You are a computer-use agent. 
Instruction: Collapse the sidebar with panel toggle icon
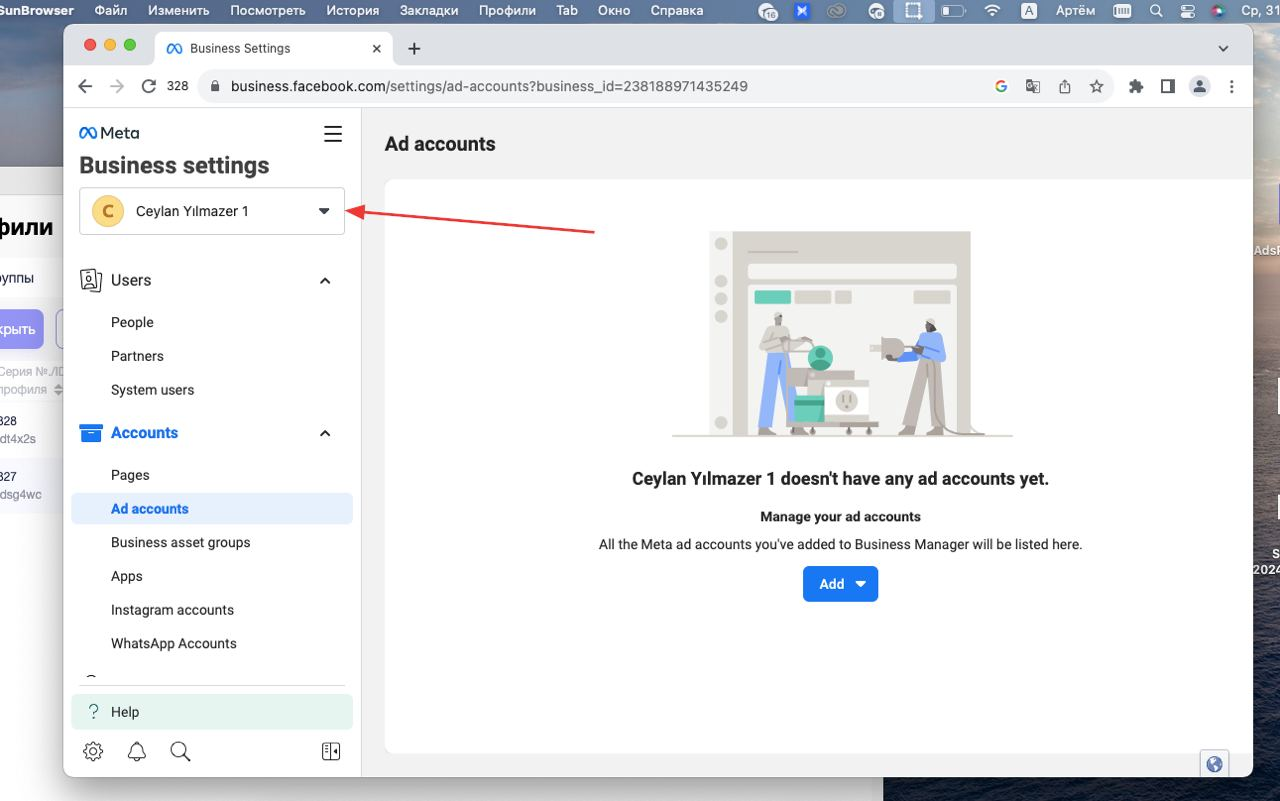331,751
